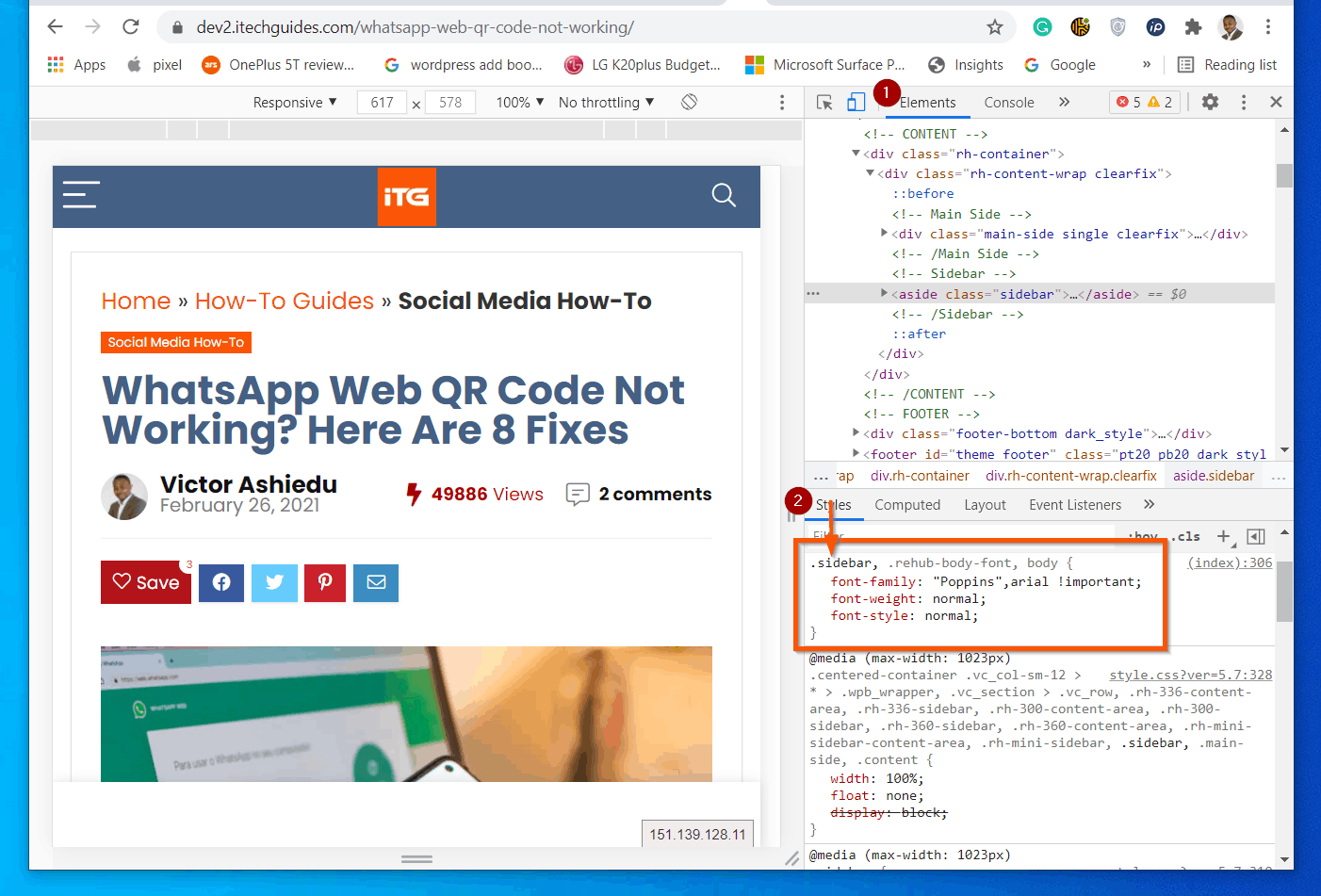
Task: Share the article on Twitter
Action: click(275, 583)
